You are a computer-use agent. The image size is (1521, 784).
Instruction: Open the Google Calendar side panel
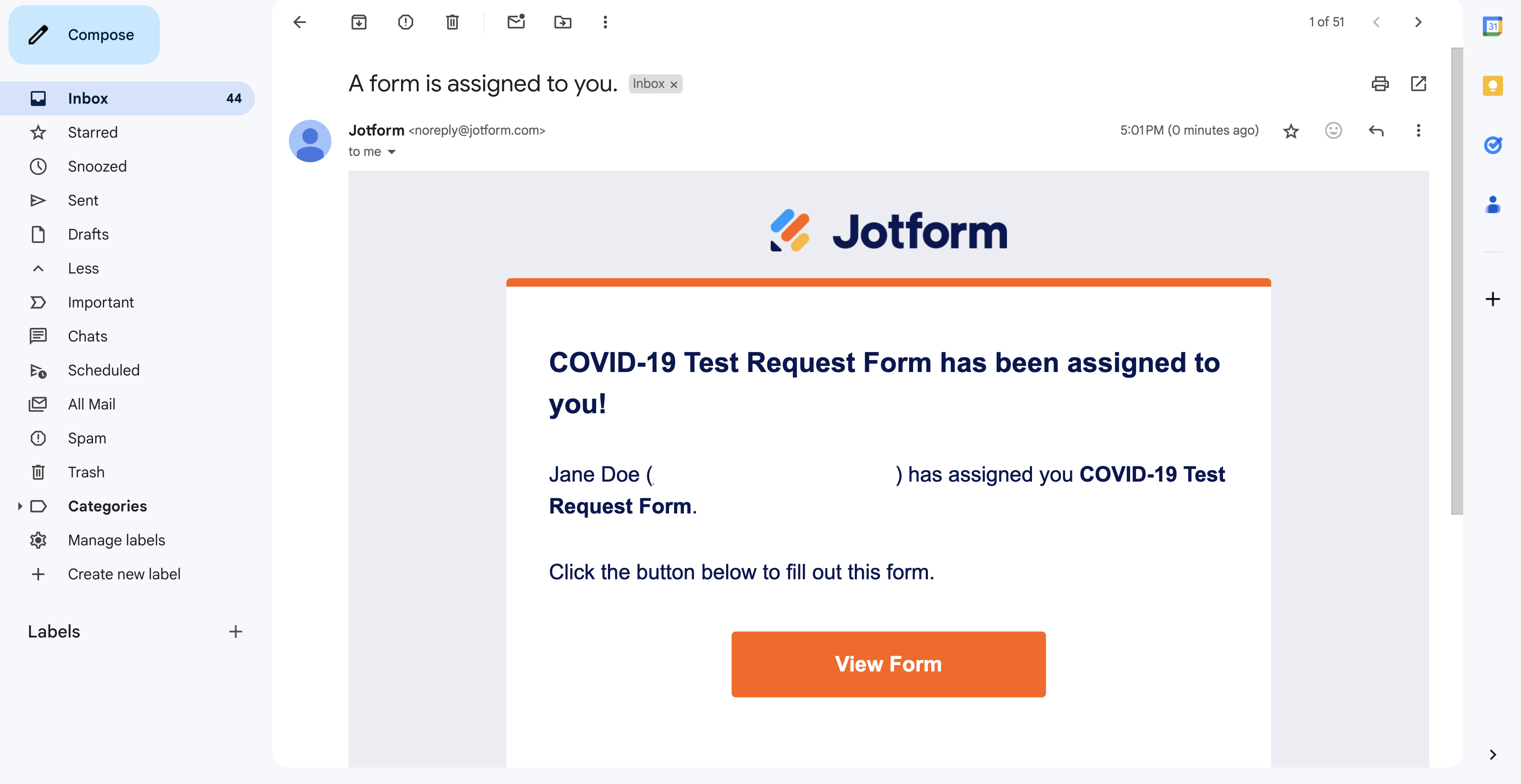1492,27
